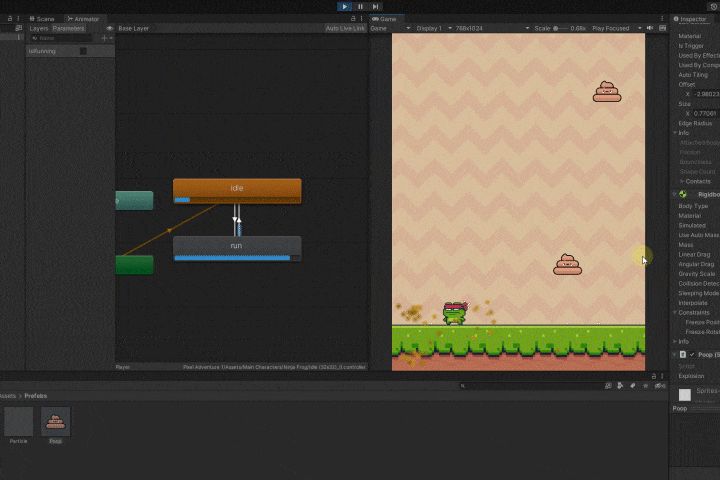Open the add parameter plus dropdown

pos(107,38)
